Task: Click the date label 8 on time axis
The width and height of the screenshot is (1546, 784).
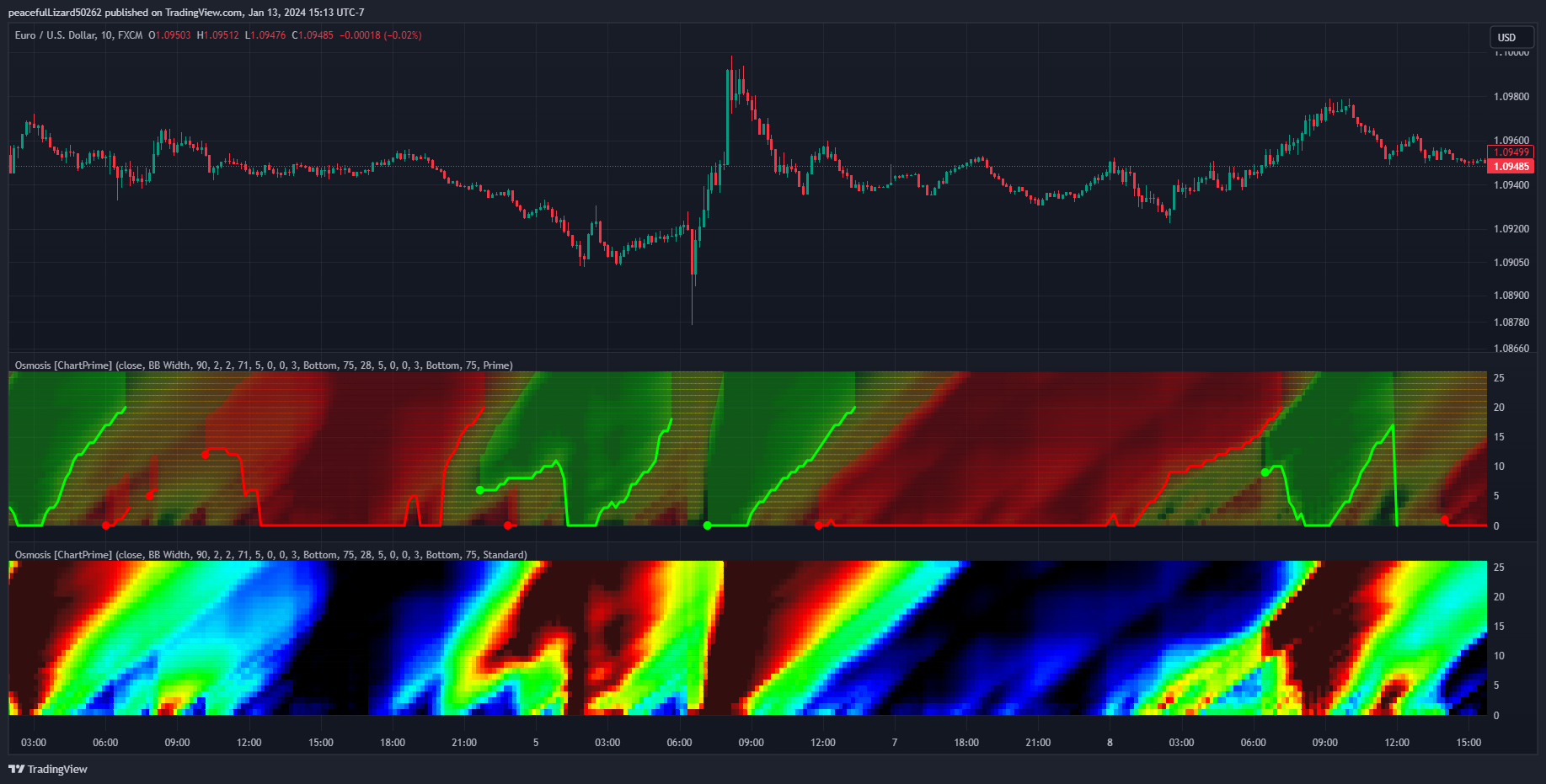Action: pos(1110,743)
